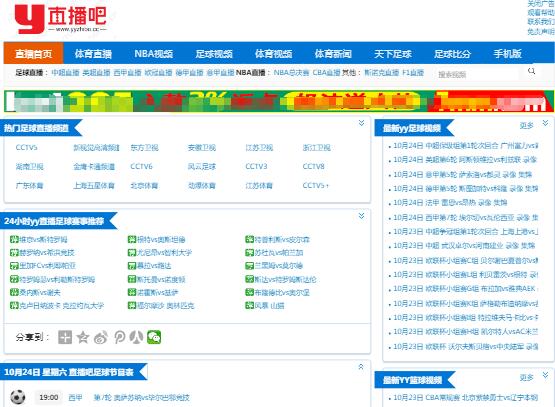Collapse the 热门足球直播频道 panel

(x=361, y=123)
